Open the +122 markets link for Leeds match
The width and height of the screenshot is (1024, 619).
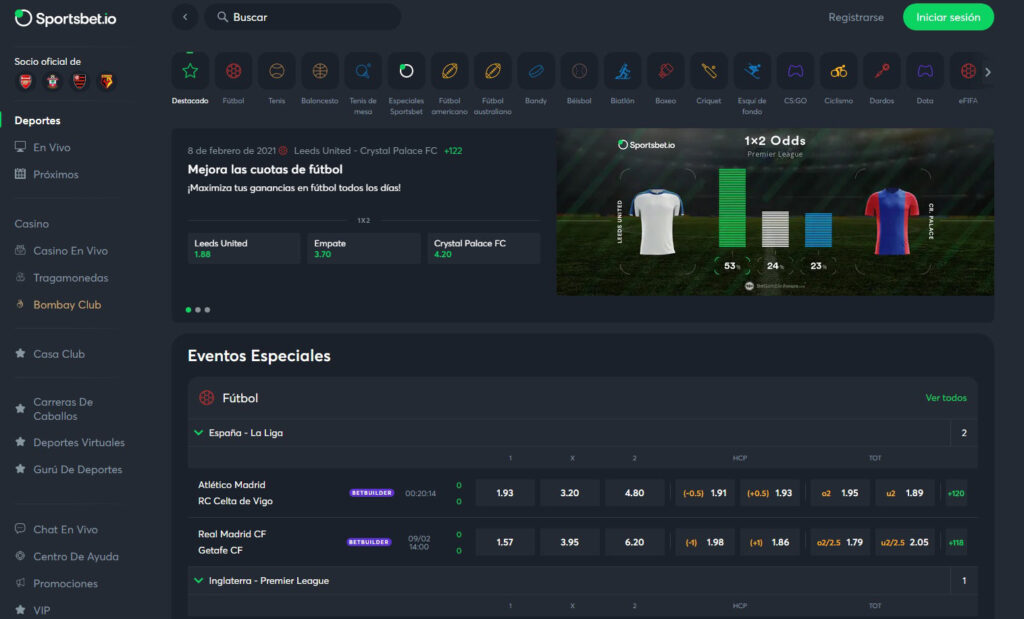pos(453,151)
